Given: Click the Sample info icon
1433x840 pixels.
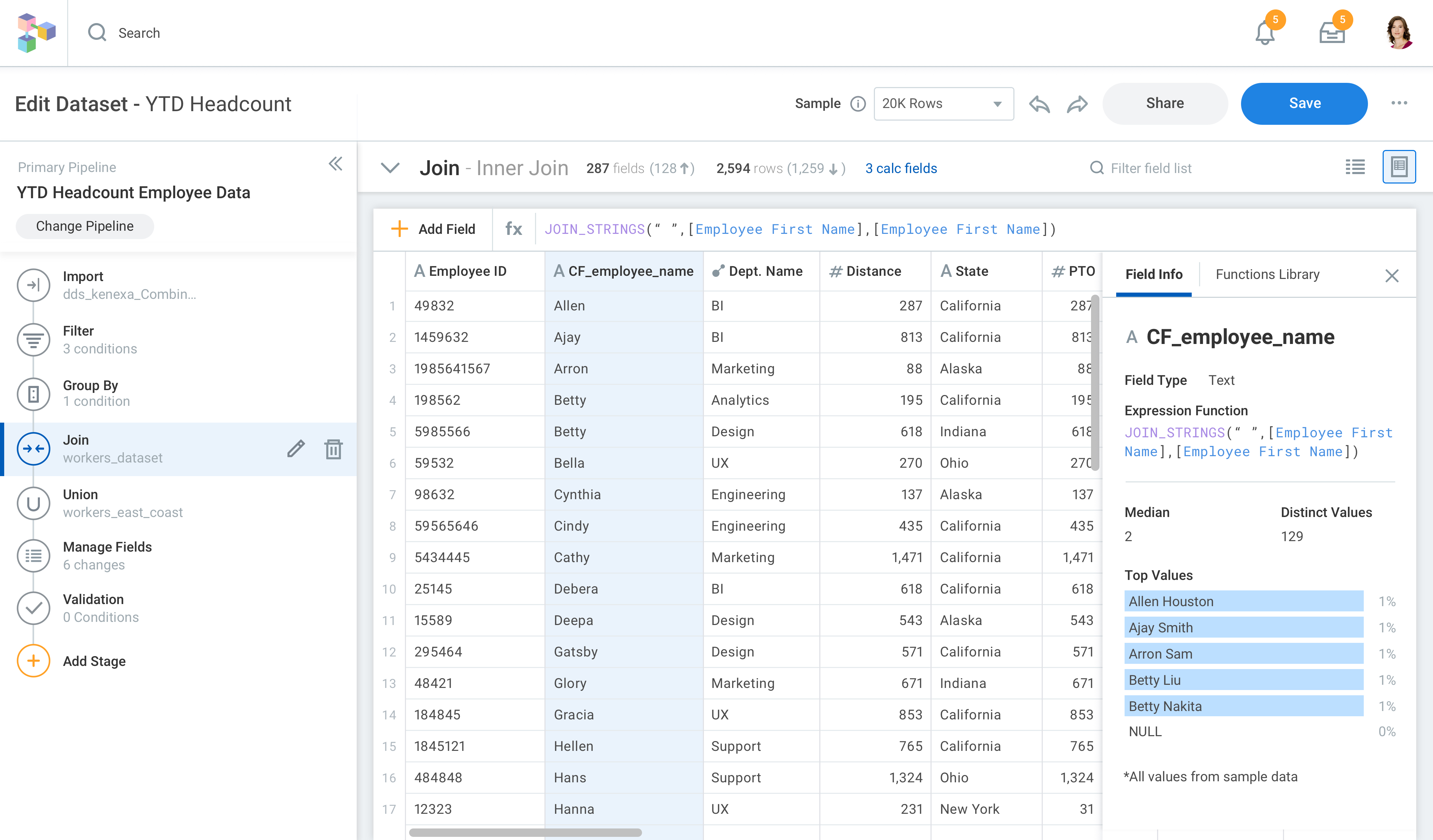Looking at the screenshot, I should pyautogui.click(x=857, y=104).
